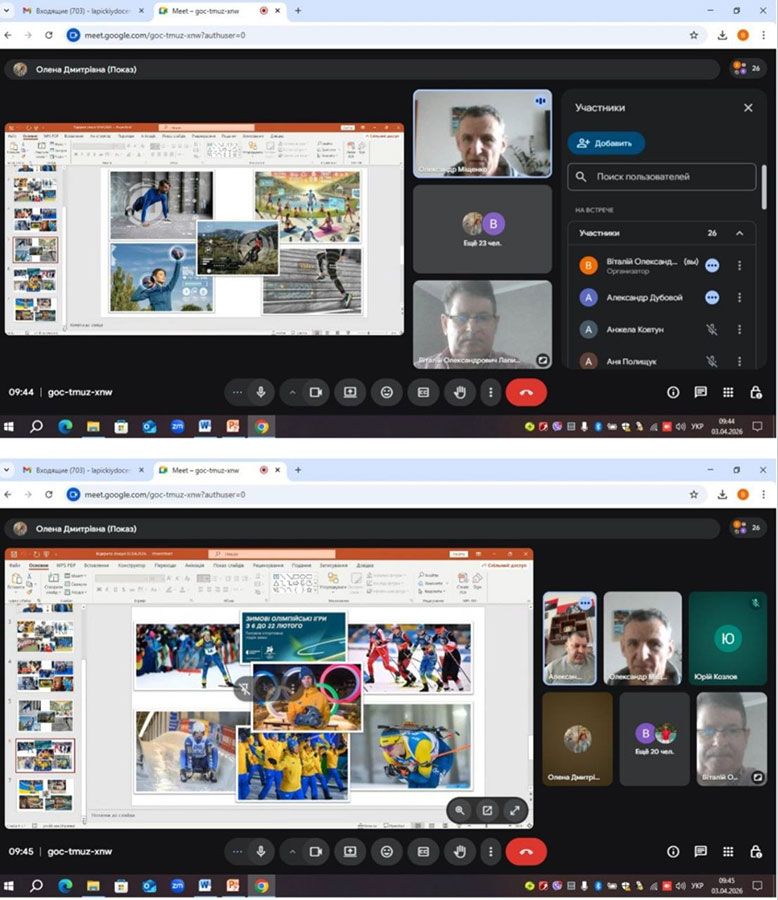The width and height of the screenshot is (778, 900).
Task: Pop out the shared presentation to a new window
Action: point(487,810)
